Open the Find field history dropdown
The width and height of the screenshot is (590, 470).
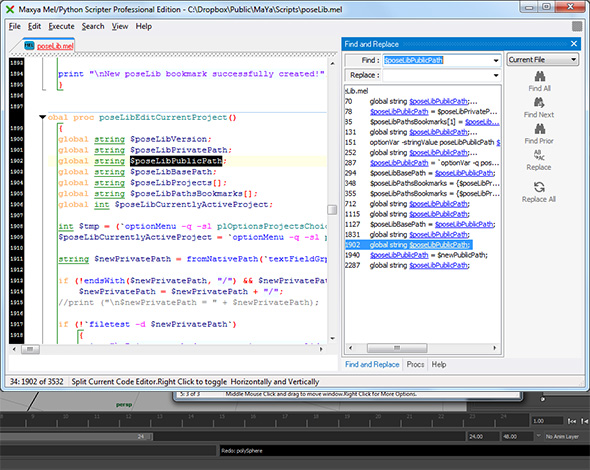point(496,60)
